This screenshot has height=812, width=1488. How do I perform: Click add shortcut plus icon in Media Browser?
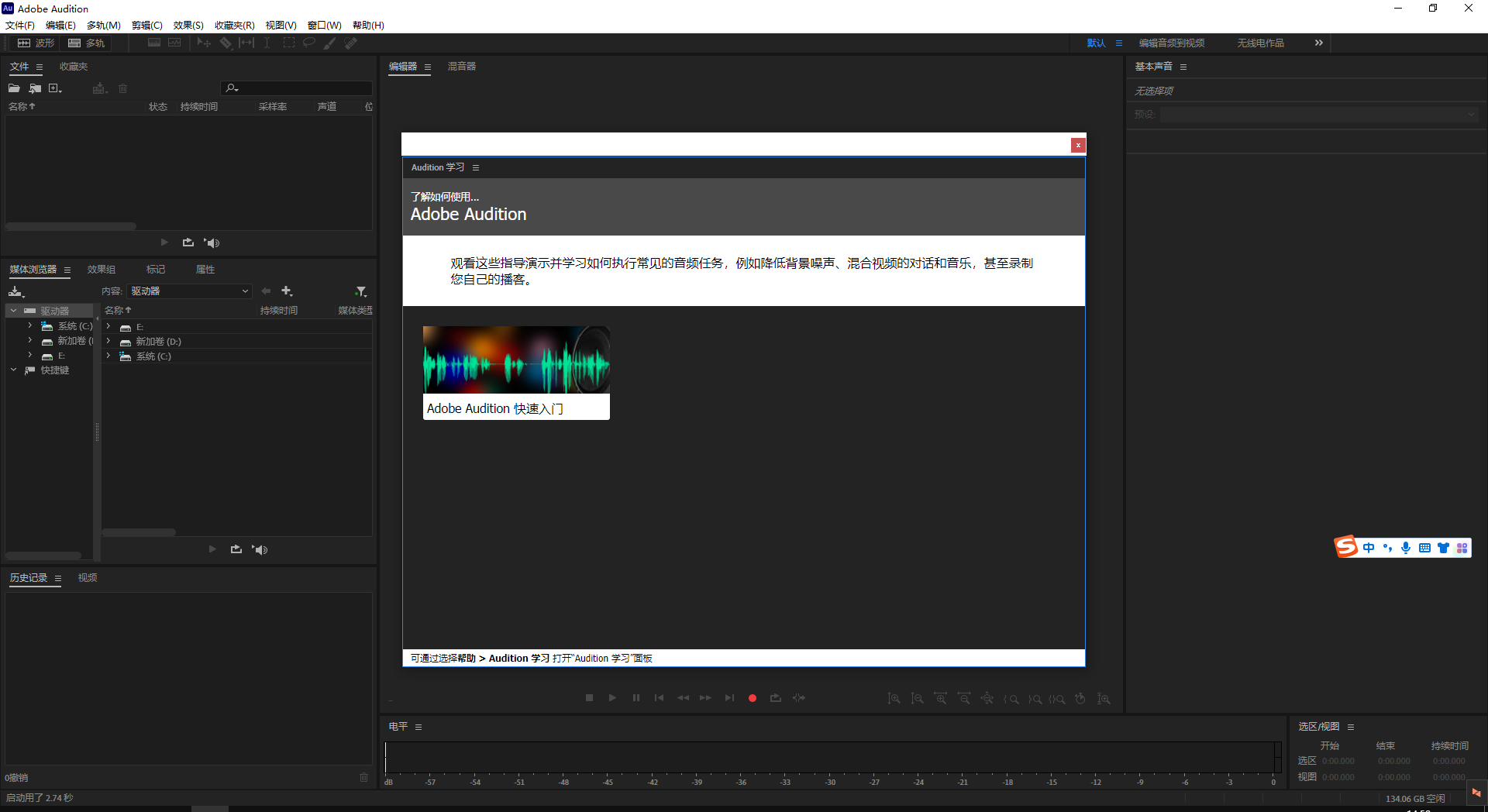287,291
